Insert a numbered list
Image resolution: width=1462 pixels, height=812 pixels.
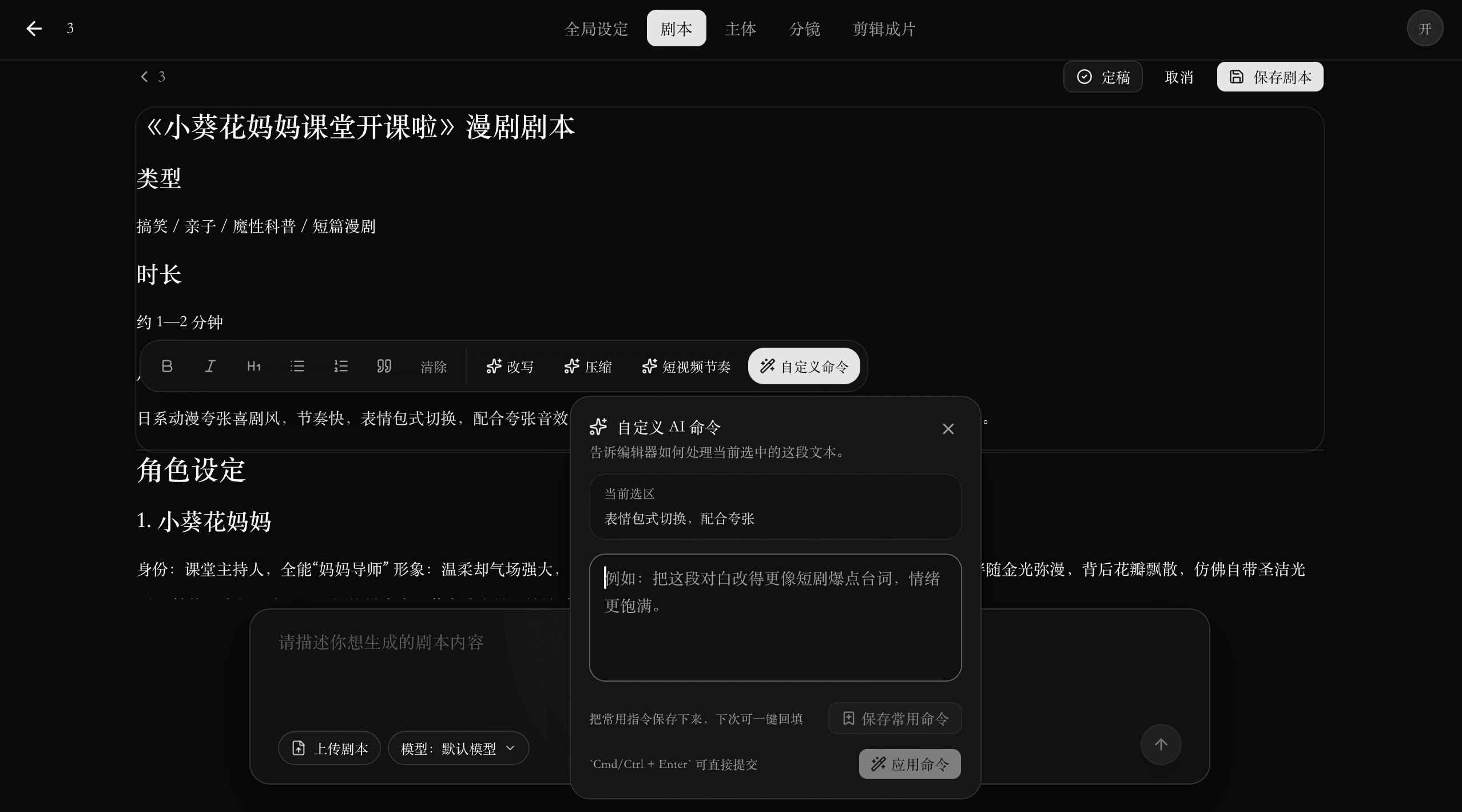340,366
